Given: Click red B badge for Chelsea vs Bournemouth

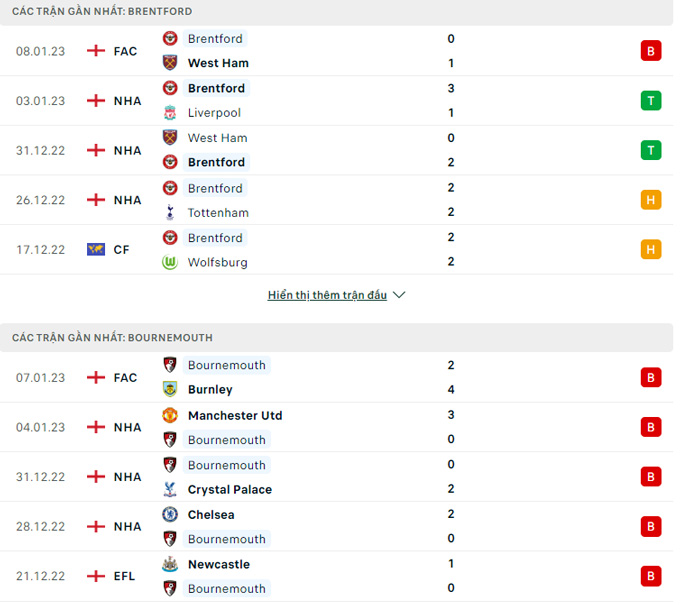Looking at the screenshot, I should [651, 527].
